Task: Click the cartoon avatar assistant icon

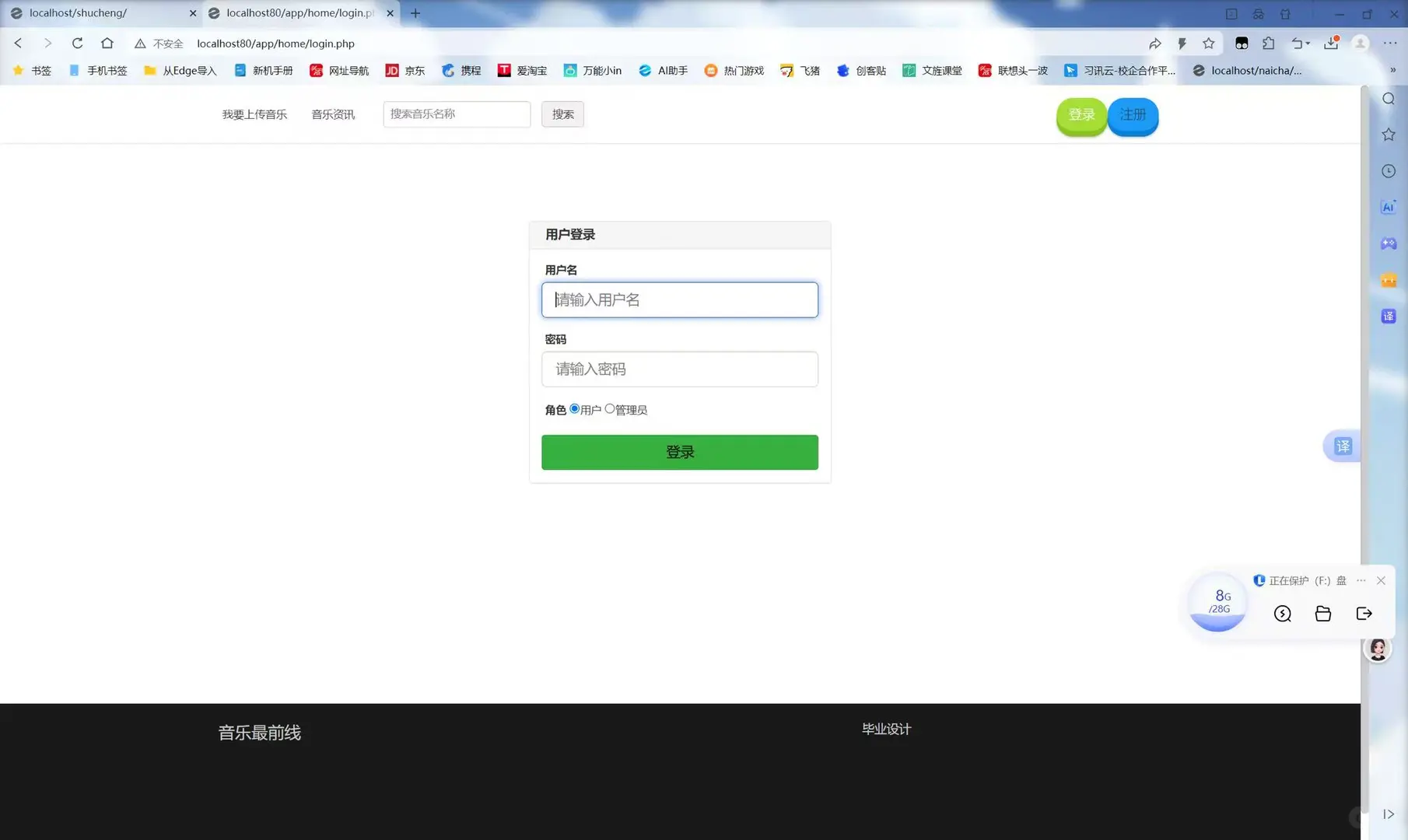Action: coord(1378,649)
